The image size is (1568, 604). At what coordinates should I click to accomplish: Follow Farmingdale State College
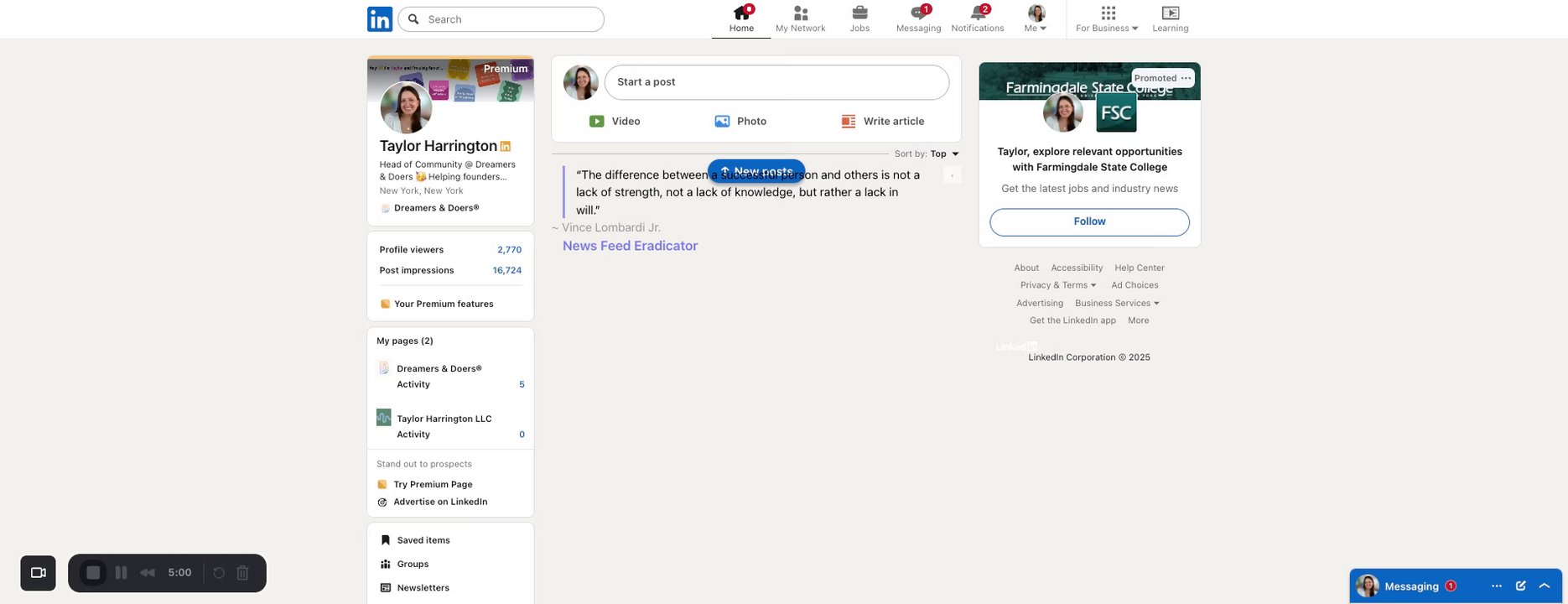tap(1089, 222)
